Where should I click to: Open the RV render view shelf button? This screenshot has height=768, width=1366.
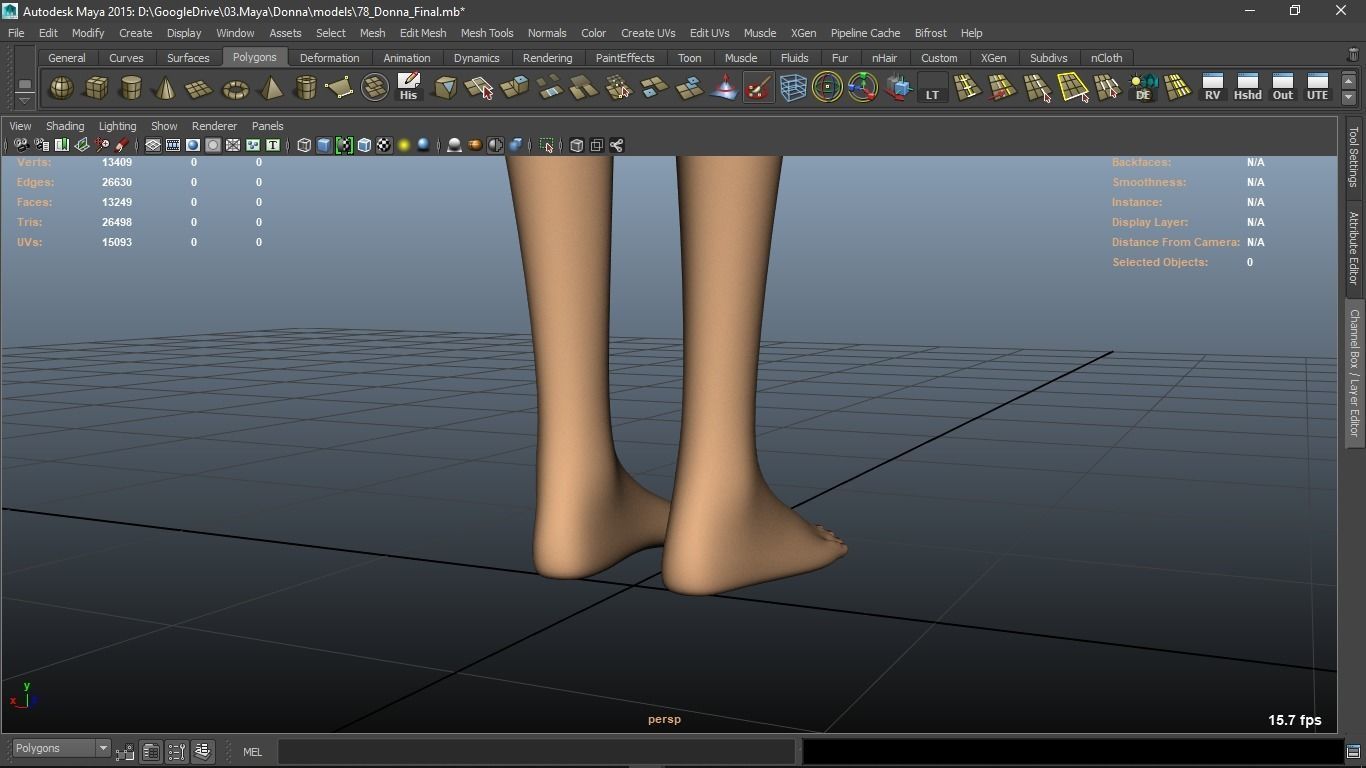pyautogui.click(x=1212, y=88)
